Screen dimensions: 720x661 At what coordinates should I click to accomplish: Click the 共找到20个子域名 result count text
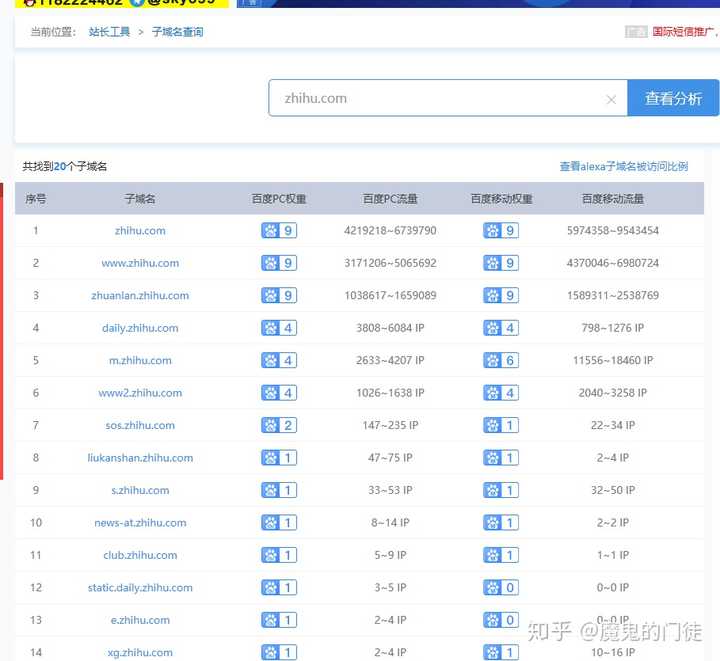click(65, 166)
